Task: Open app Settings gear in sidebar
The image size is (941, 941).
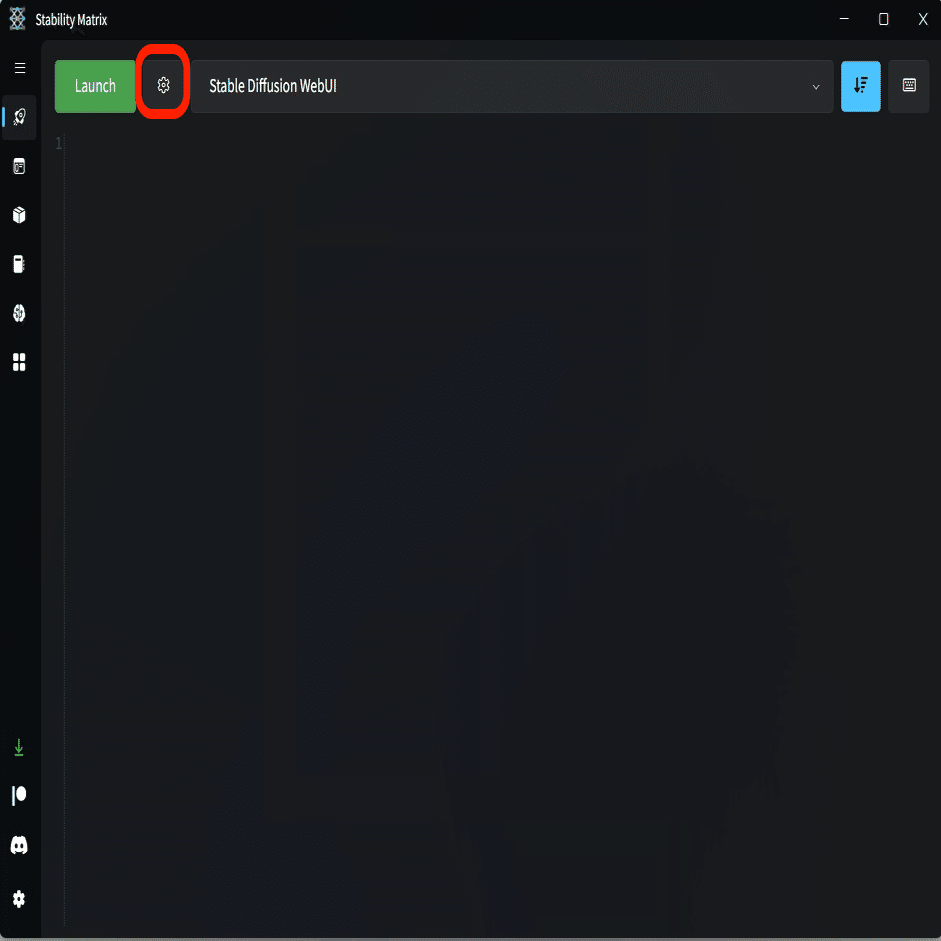Action: click(19, 898)
